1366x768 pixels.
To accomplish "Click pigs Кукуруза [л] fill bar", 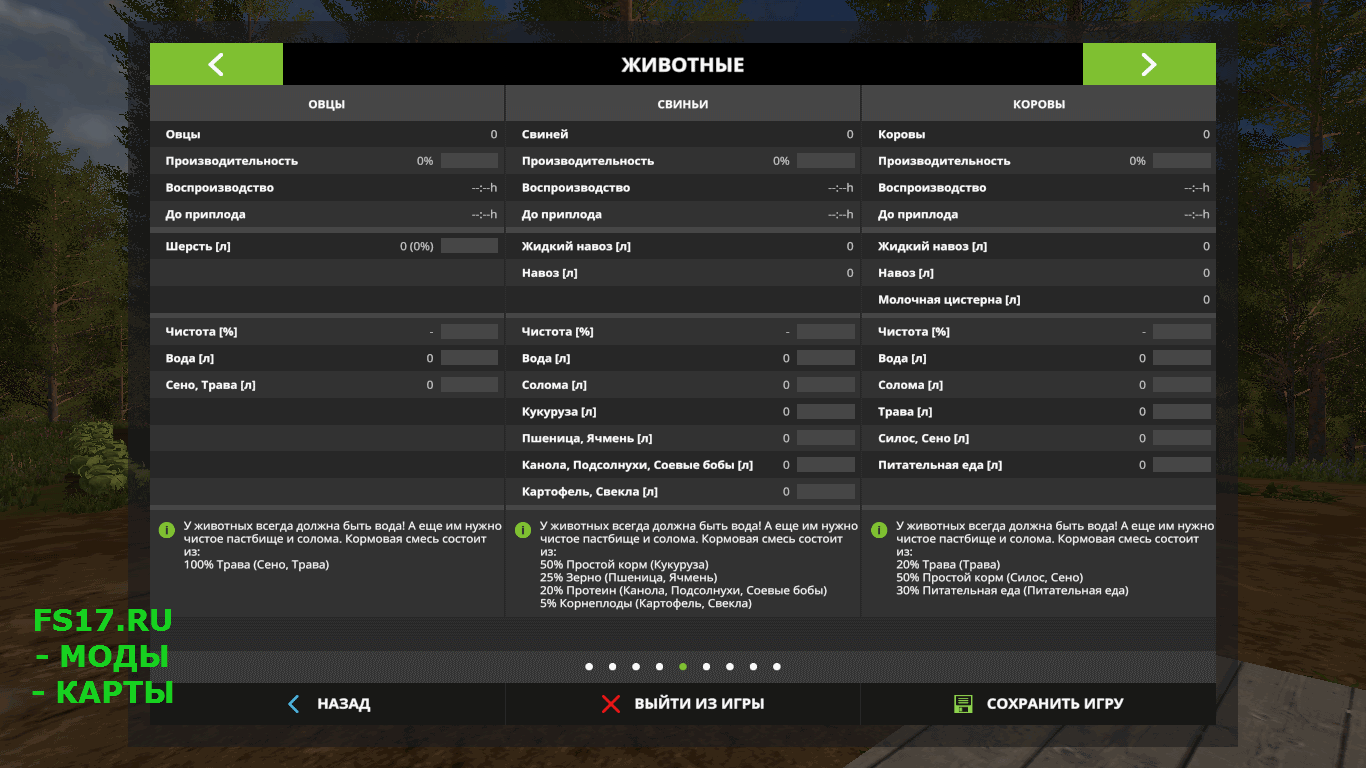I will (826, 412).
